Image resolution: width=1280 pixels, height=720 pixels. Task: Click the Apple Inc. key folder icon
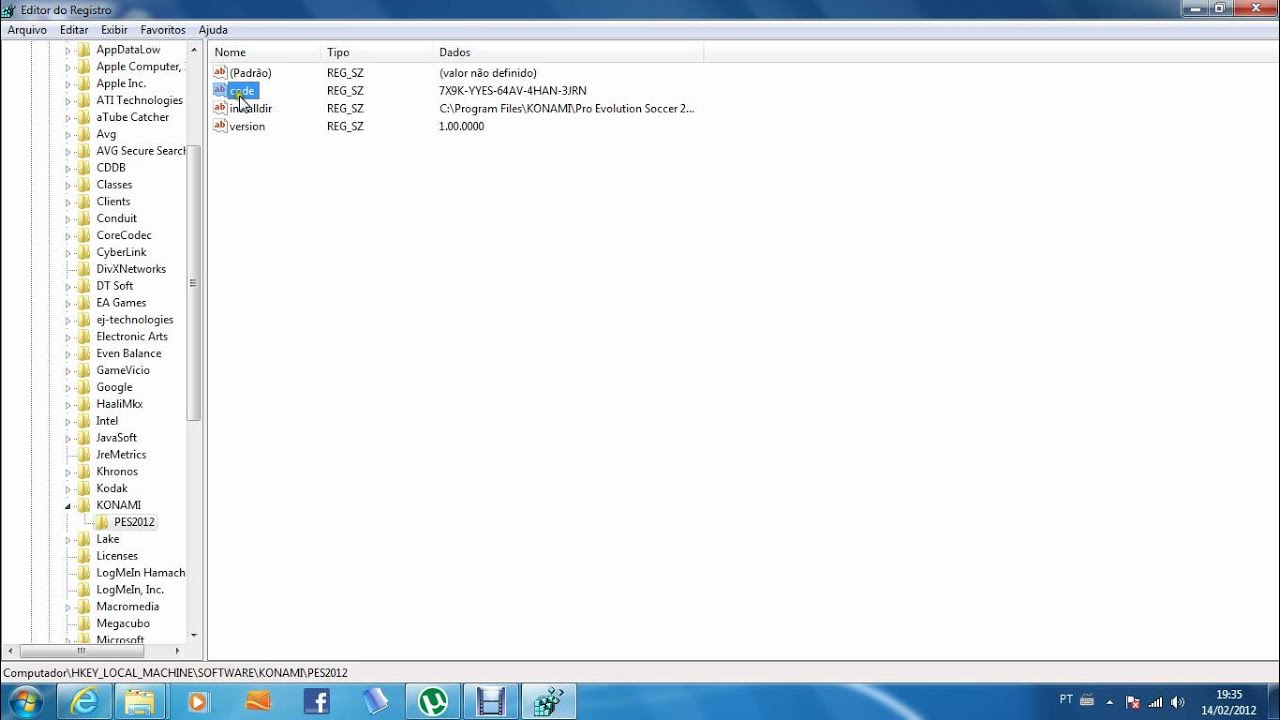(84, 84)
